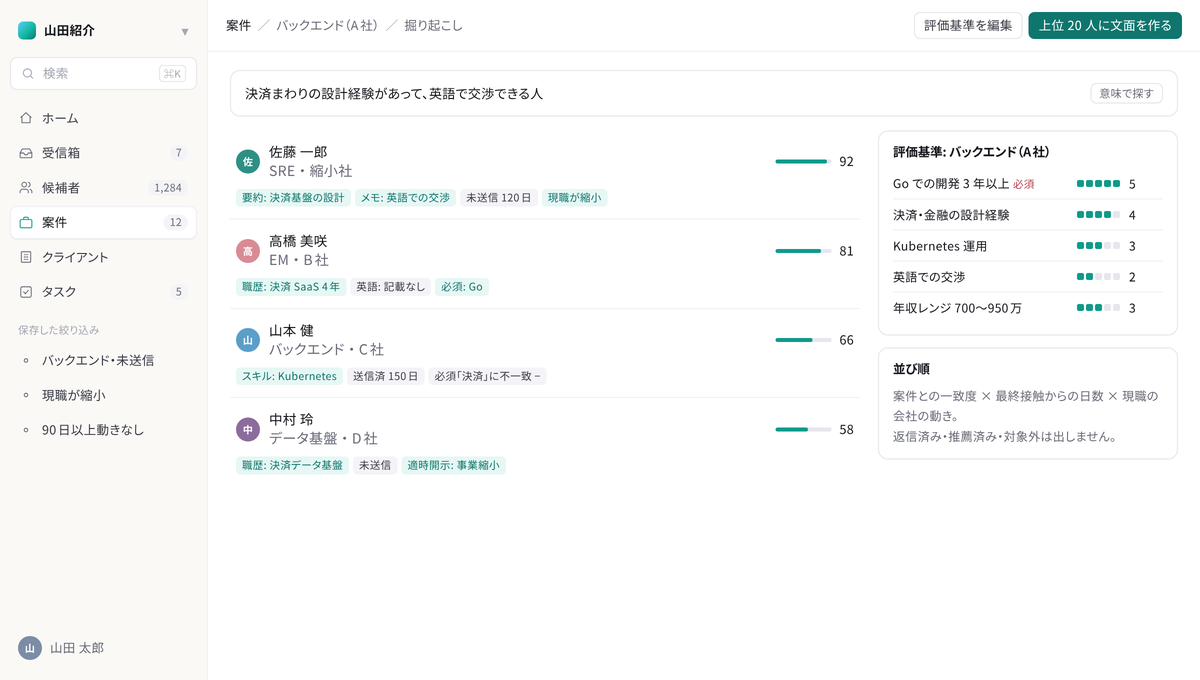The image size is (1200, 680).
Task: Click the ホーム house icon
Action: (x=26, y=118)
